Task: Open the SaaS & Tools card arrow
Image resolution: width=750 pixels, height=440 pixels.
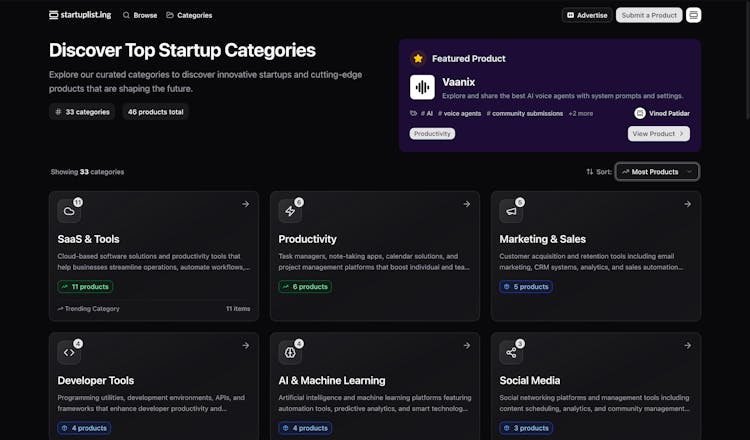Action: [245, 204]
